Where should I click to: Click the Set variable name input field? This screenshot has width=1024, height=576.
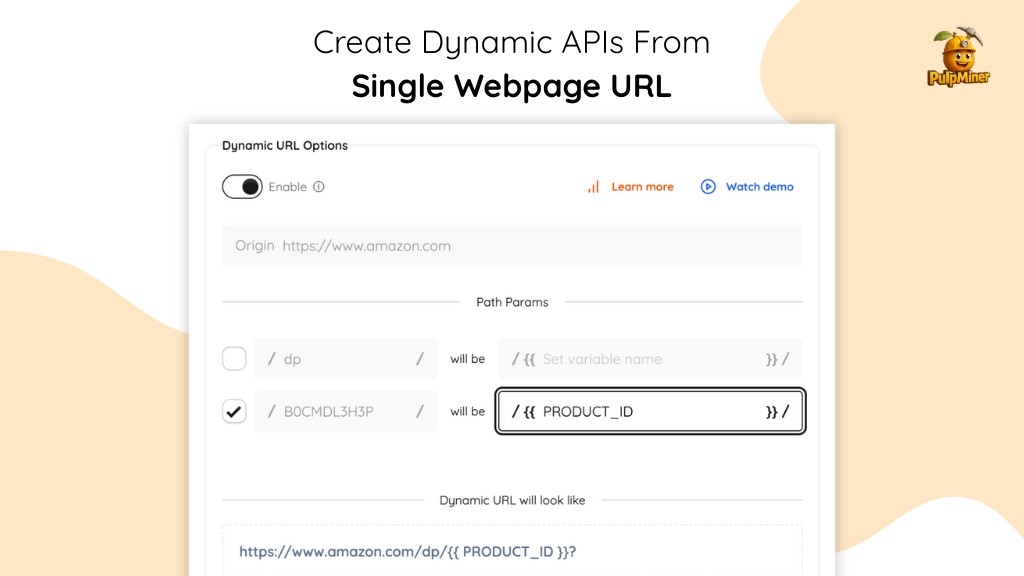[650, 358]
